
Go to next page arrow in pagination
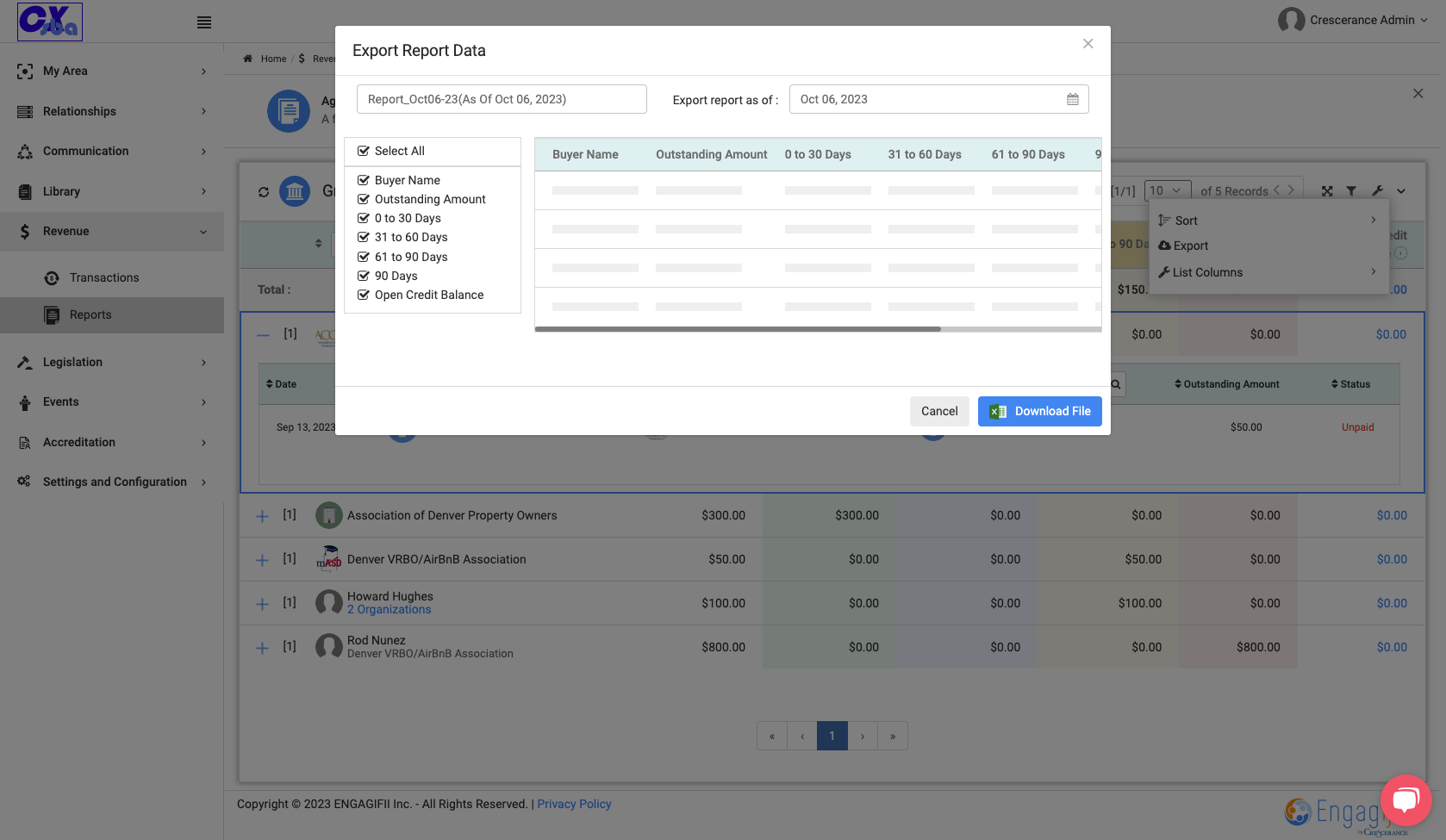[863, 736]
